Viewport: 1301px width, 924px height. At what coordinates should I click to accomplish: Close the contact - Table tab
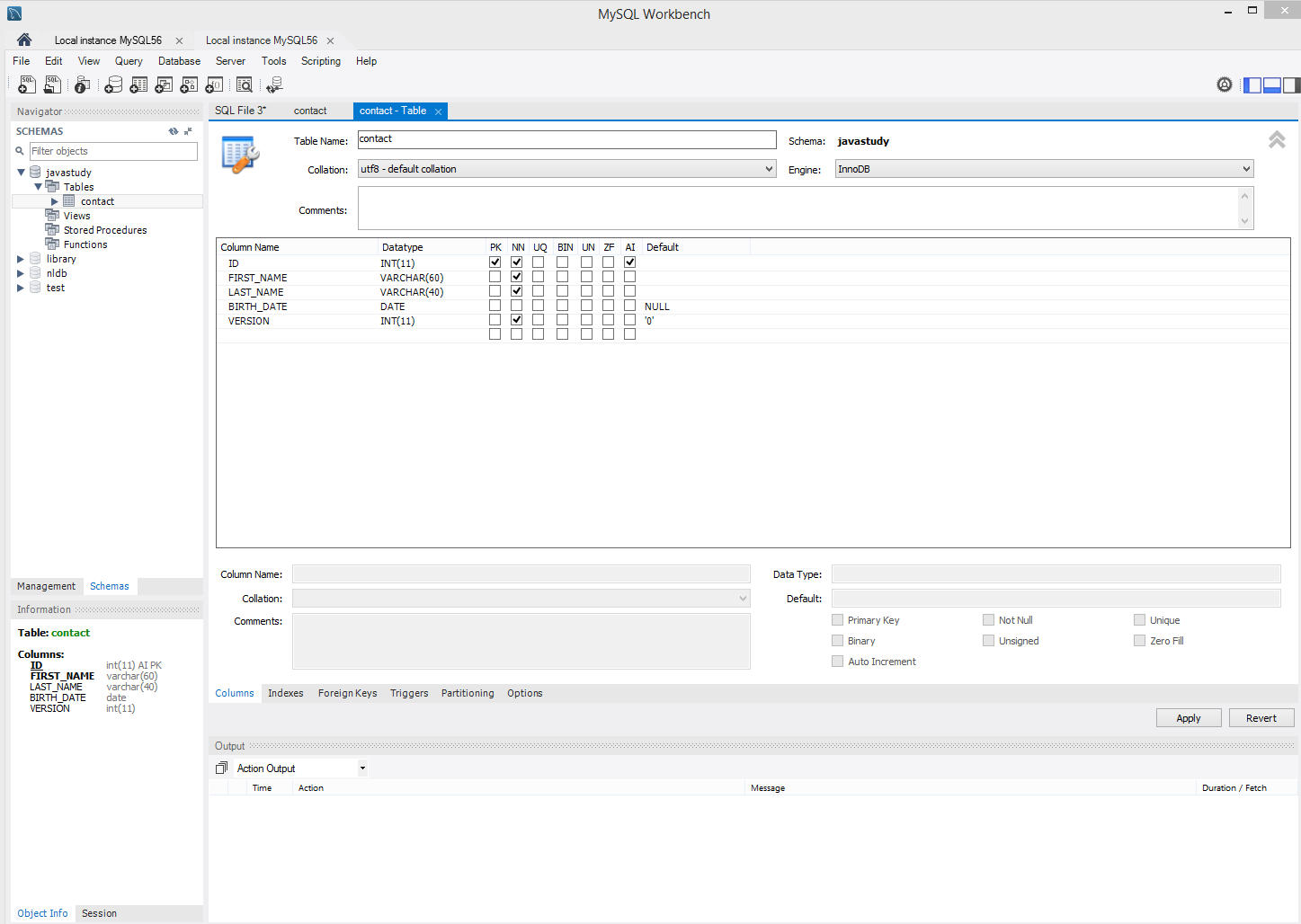(439, 111)
